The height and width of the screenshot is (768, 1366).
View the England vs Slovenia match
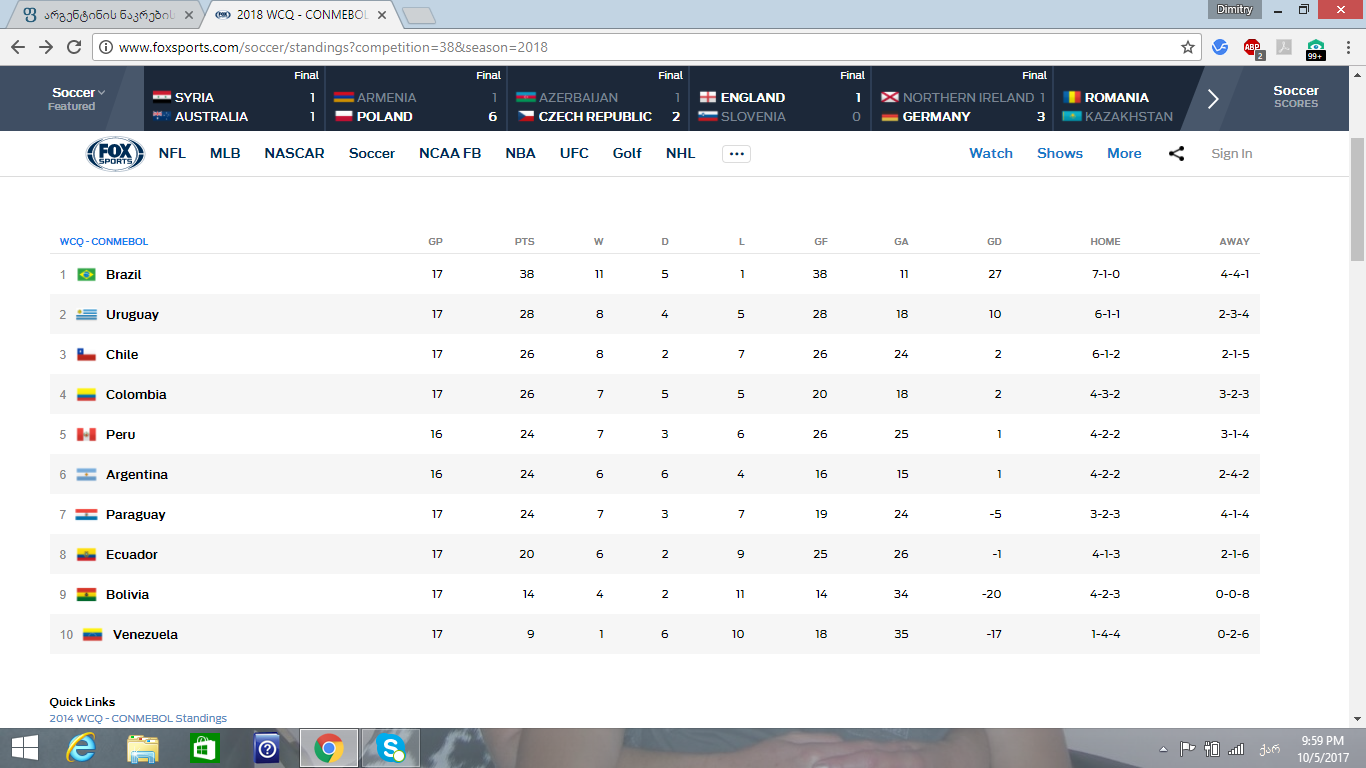point(779,98)
